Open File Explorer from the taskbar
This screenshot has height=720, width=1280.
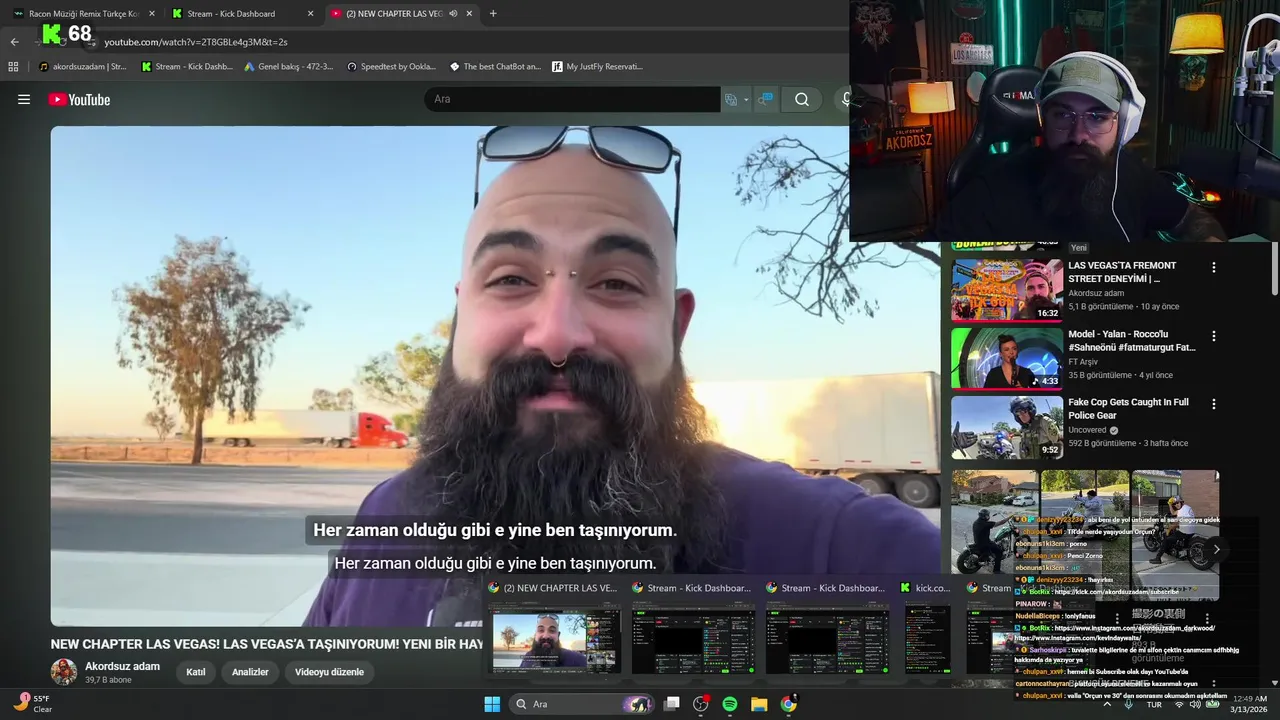759,704
